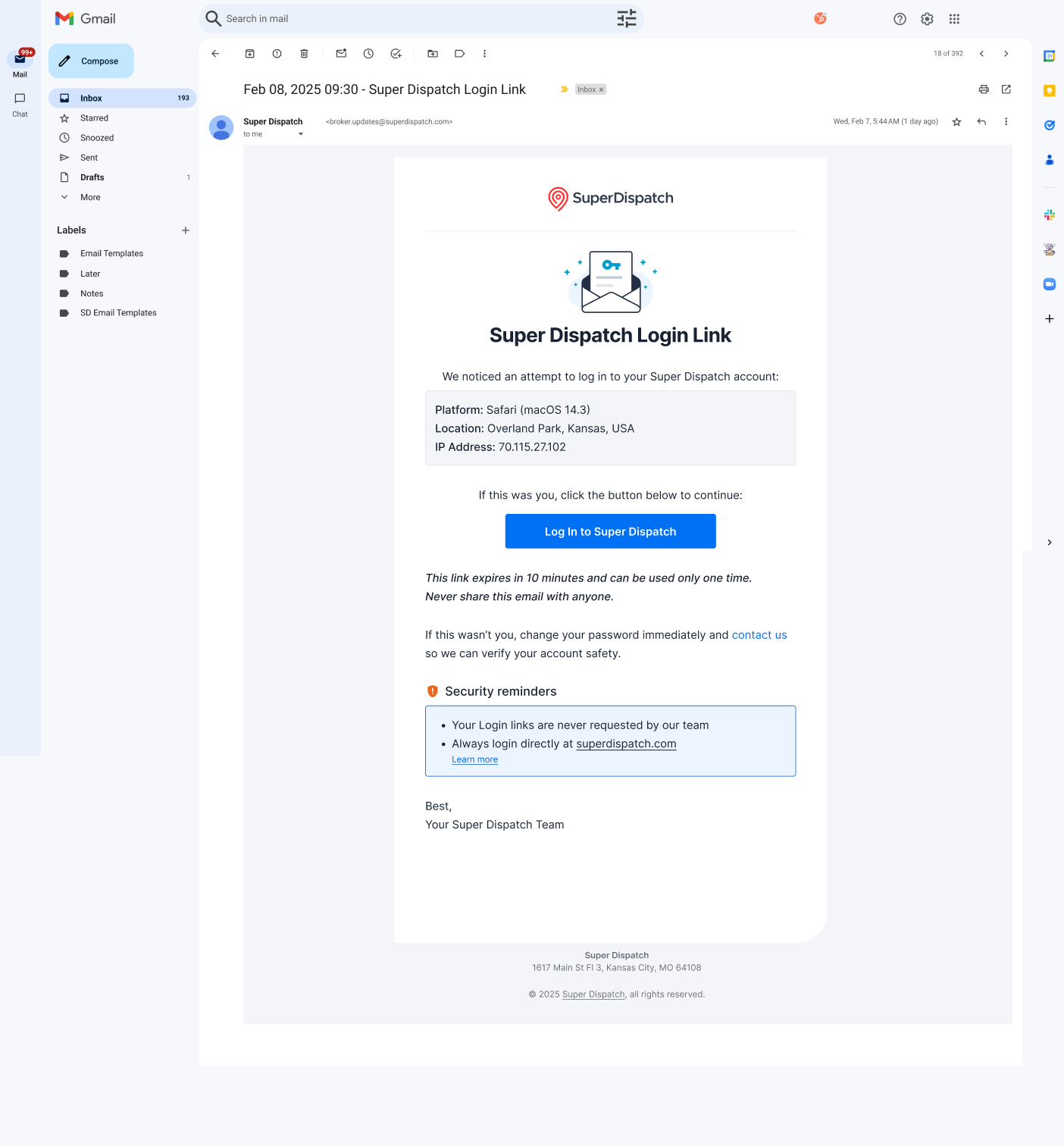Click sender avatar picture
The width and height of the screenshot is (1064, 1146).
(x=221, y=127)
